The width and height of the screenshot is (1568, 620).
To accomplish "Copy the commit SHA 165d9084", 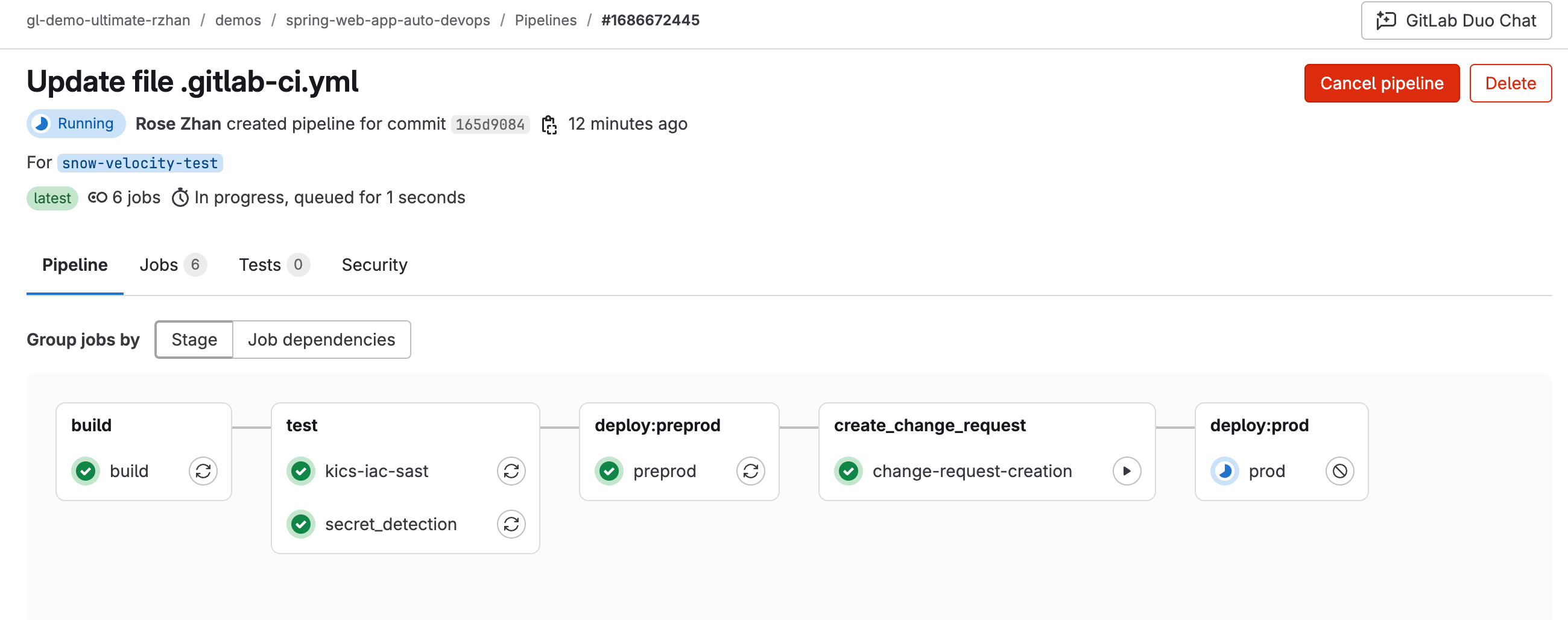I will click(x=549, y=124).
